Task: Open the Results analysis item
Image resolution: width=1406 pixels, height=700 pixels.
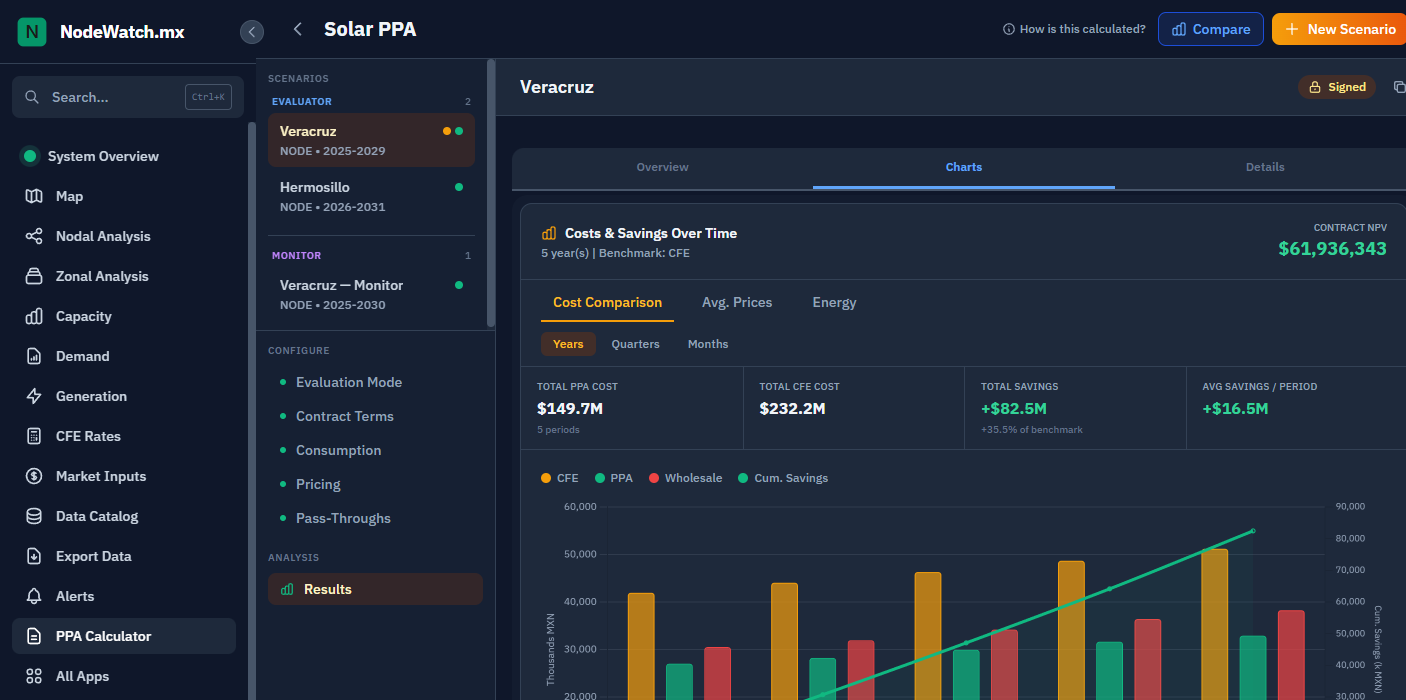Action: [x=375, y=589]
